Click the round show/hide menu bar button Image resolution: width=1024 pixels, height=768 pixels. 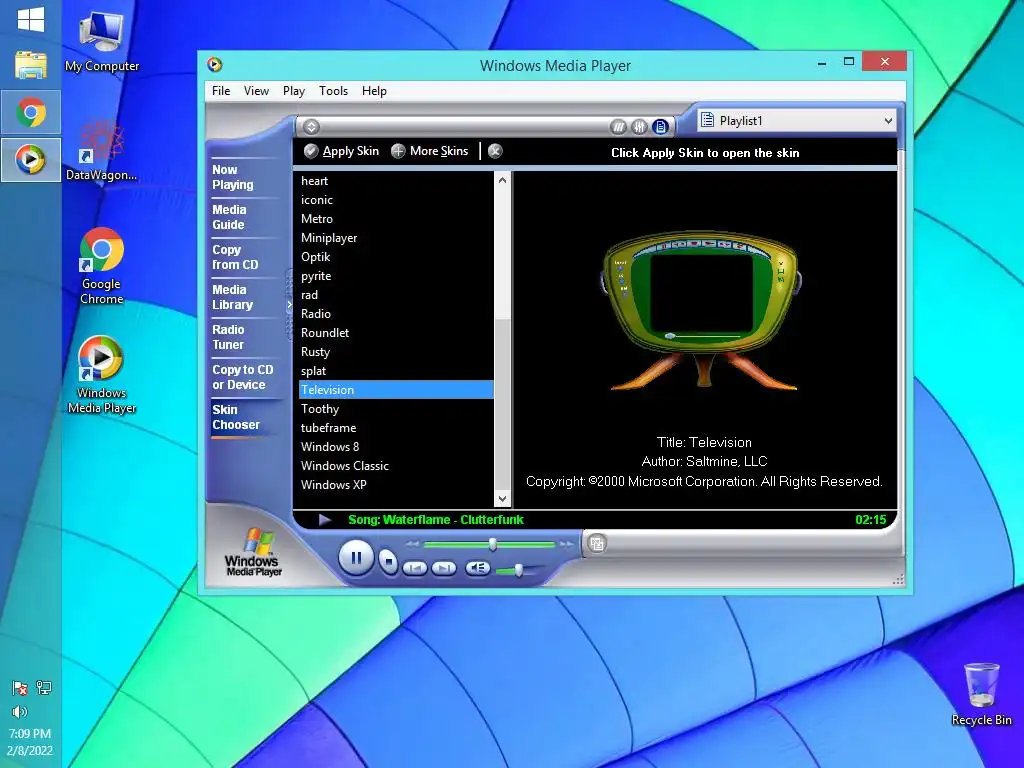tap(312, 127)
